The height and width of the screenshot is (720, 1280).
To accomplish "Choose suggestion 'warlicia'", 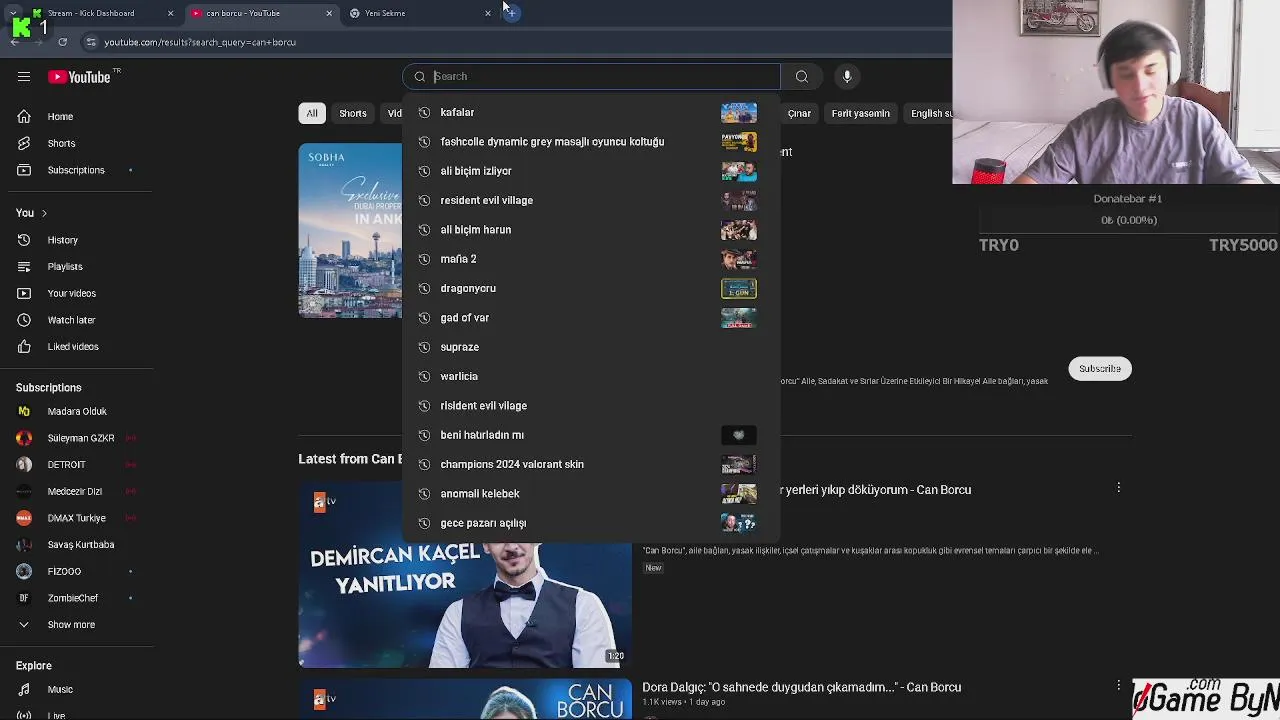I will [x=590, y=376].
